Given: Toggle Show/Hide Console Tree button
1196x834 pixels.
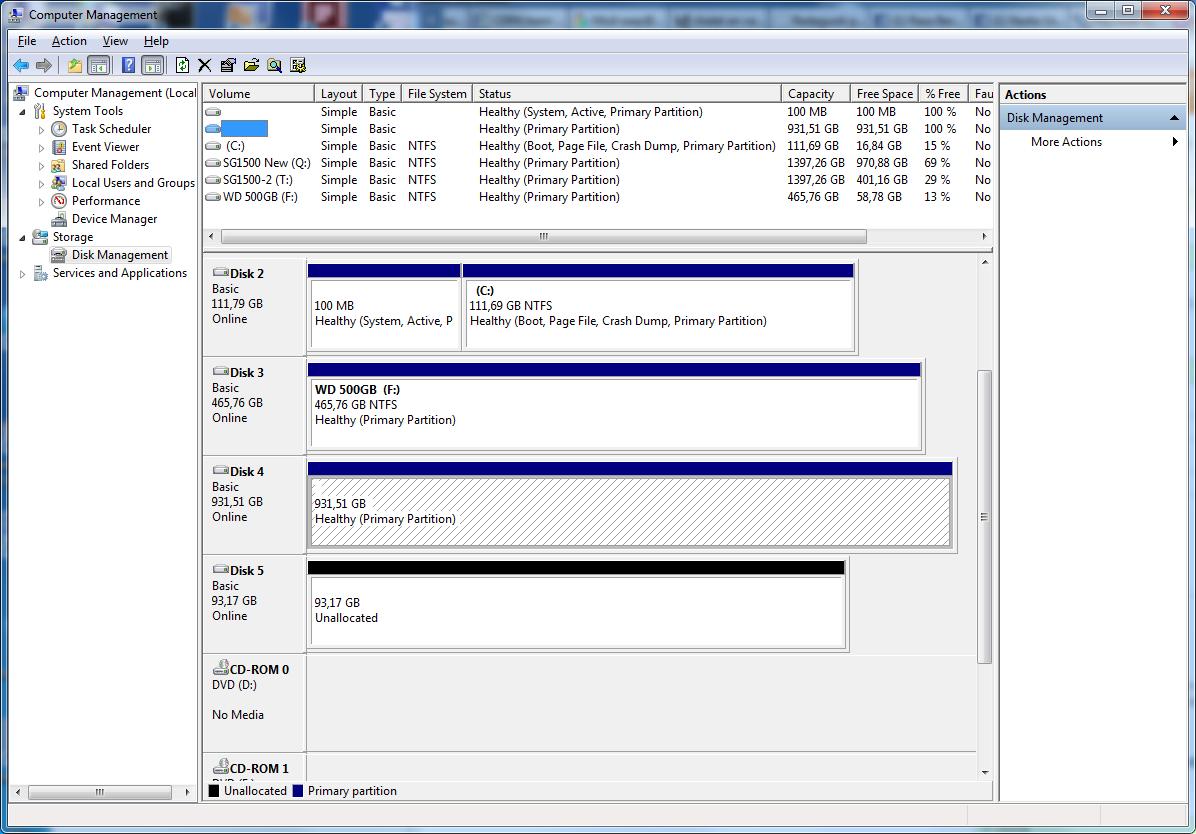Looking at the screenshot, I should 98,66.
